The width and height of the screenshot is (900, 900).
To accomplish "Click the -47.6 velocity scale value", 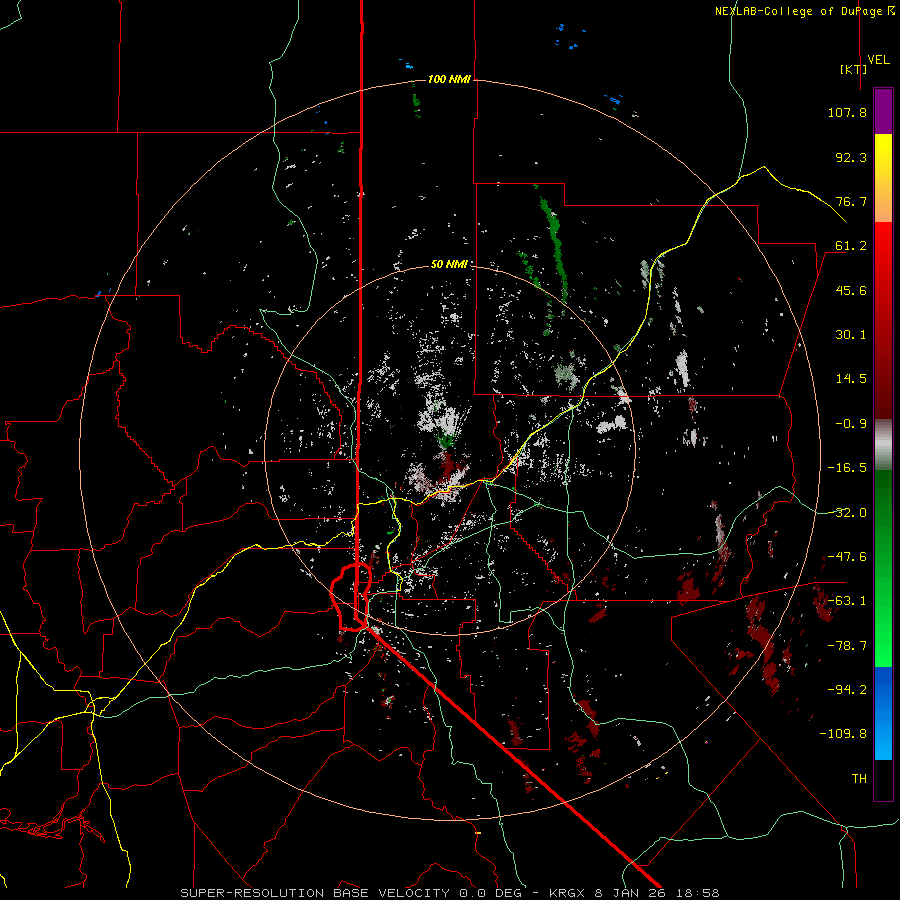I will 847,557.
